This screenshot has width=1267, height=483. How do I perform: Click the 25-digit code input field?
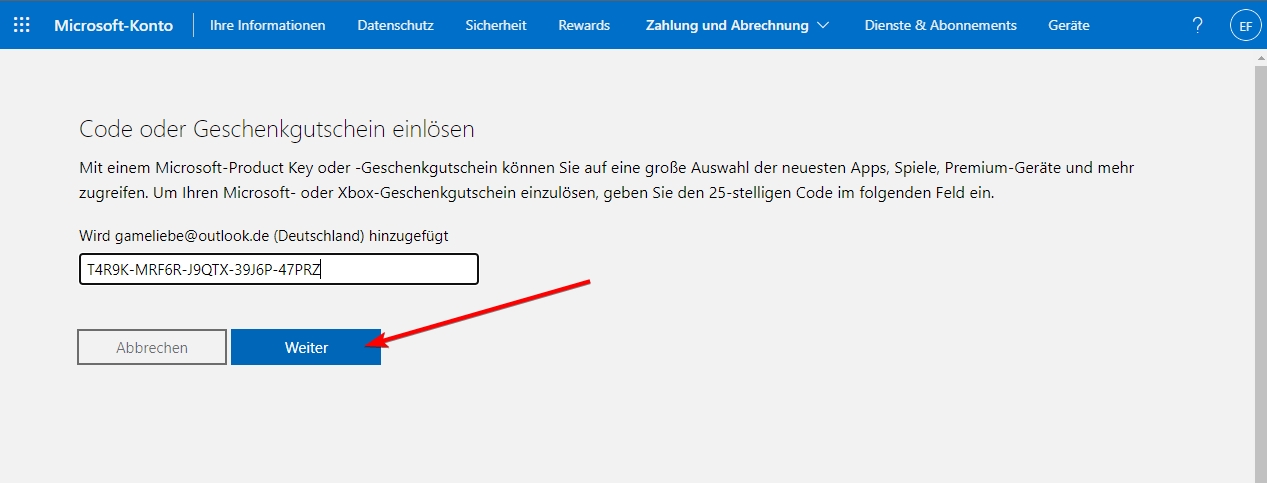pos(279,269)
